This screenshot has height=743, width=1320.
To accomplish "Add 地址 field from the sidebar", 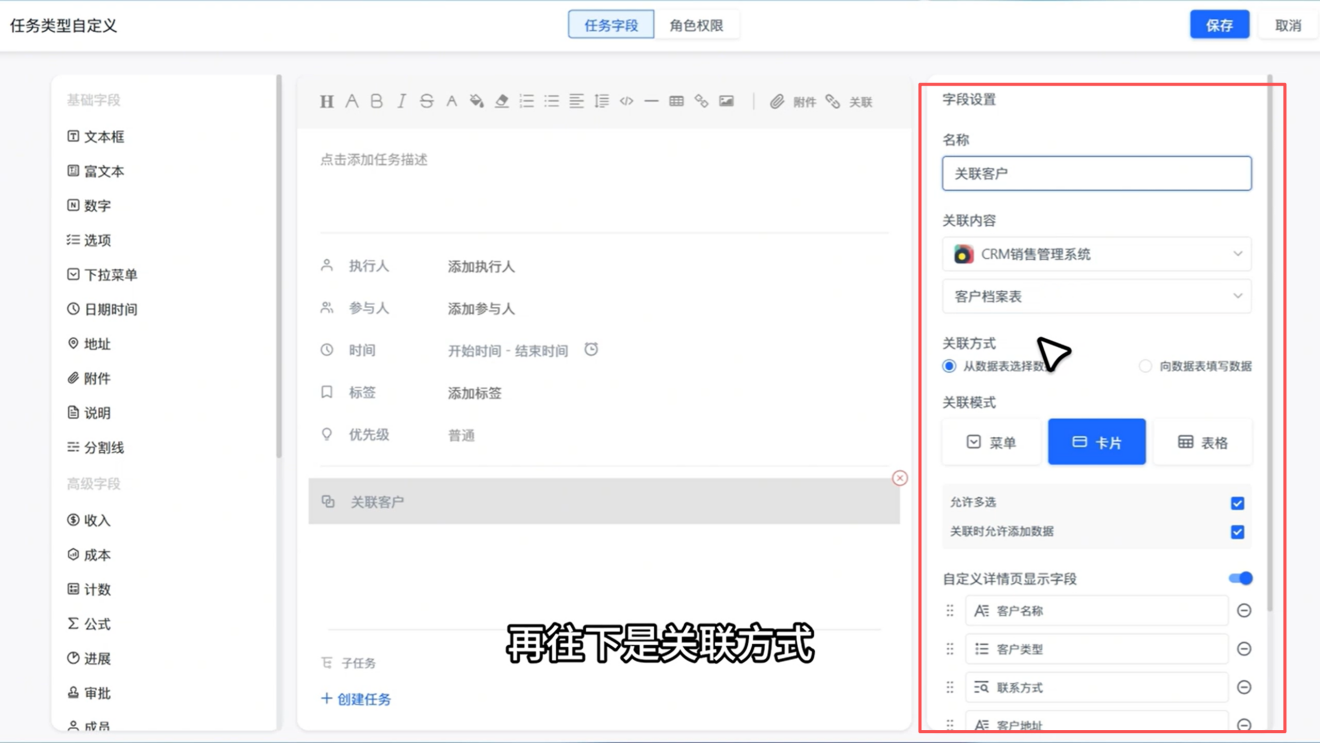I will (89, 343).
